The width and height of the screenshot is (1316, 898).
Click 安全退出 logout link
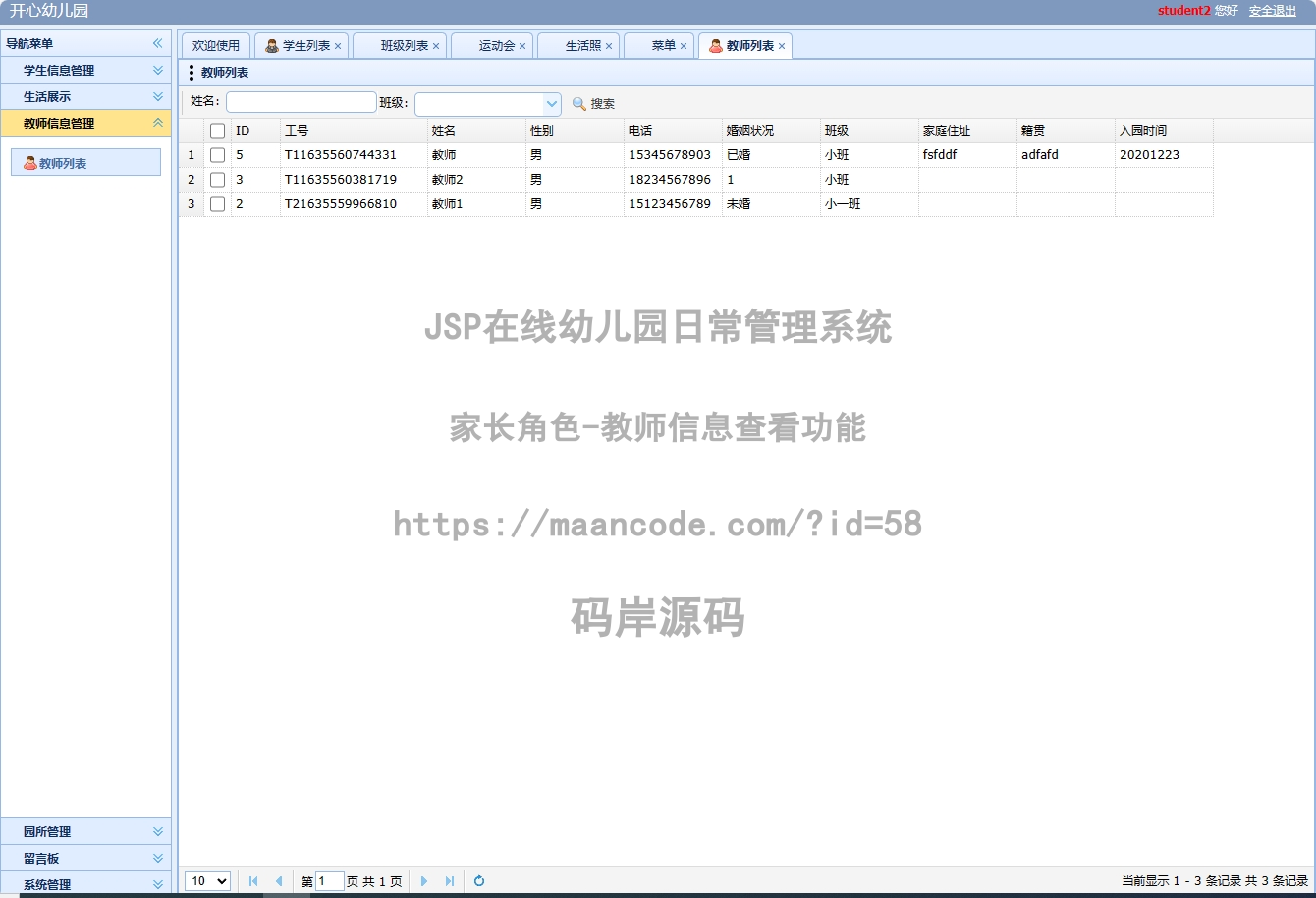click(1273, 11)
